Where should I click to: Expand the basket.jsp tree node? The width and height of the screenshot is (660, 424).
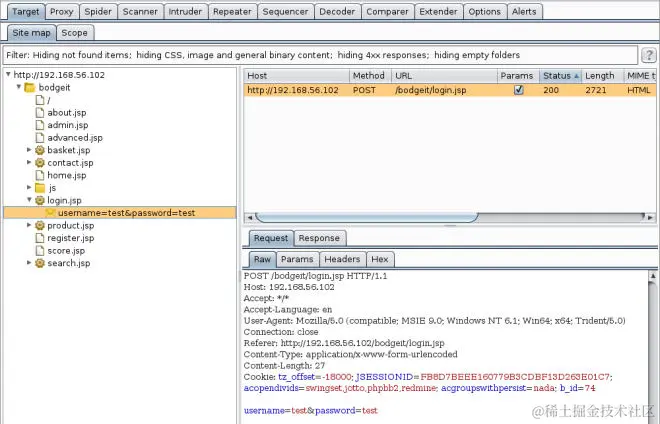click(29, 149)
